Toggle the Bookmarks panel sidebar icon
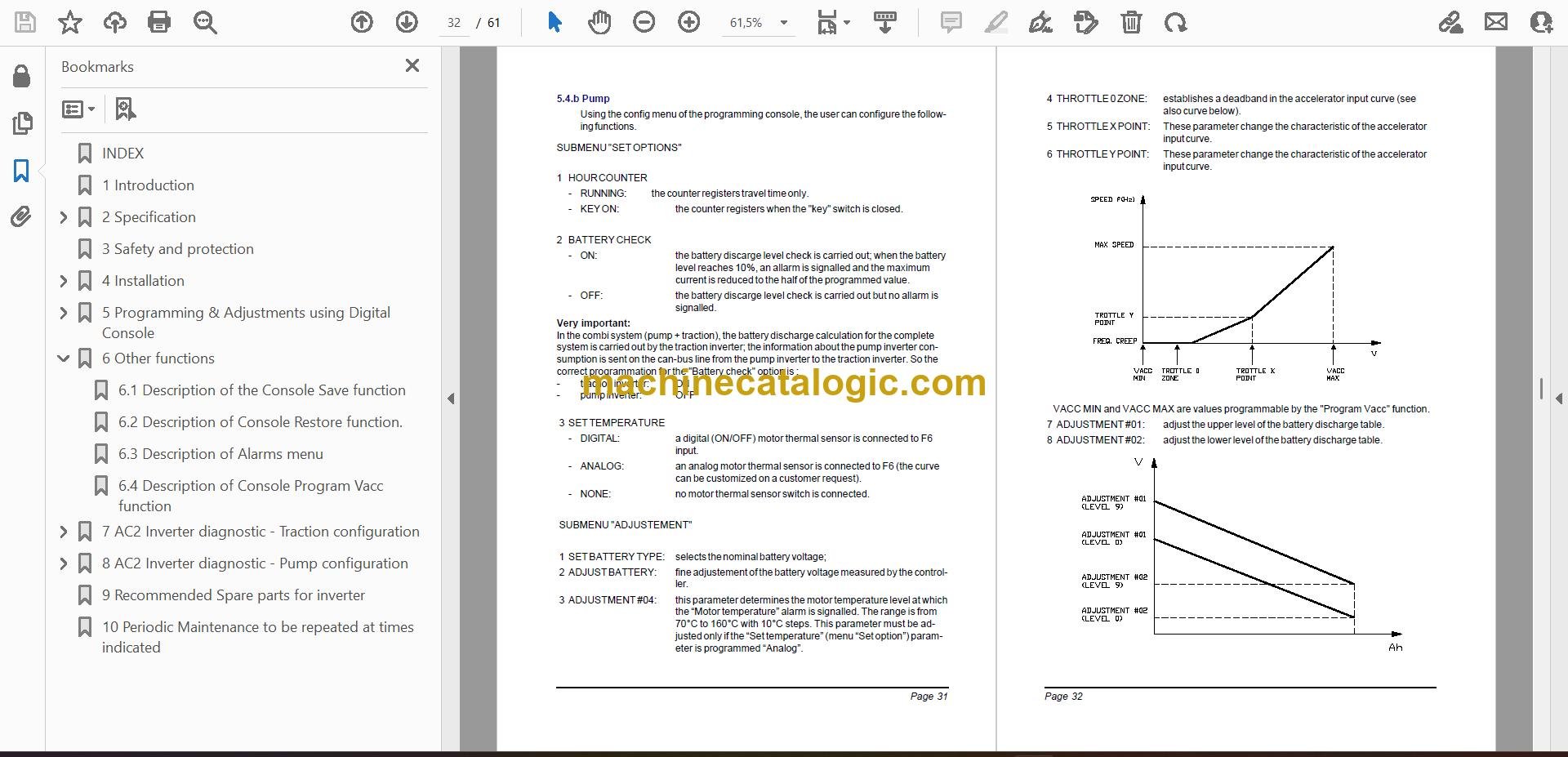Image resolution: width=1568 pixels, height=757 pixels. coord(22,171)
